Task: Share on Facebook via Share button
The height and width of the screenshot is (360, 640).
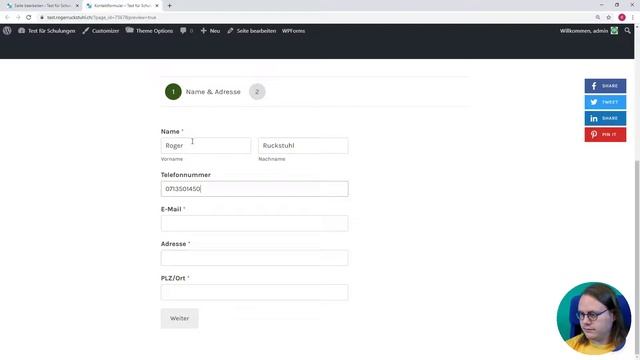Action: [605, 86]
